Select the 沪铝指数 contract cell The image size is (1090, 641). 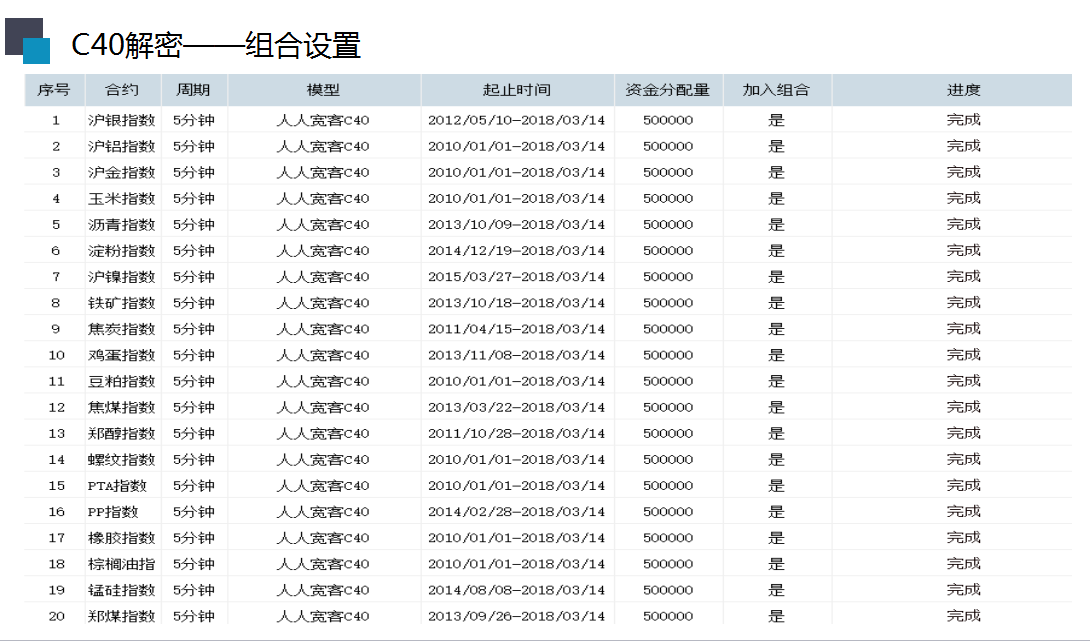point(122,147)
